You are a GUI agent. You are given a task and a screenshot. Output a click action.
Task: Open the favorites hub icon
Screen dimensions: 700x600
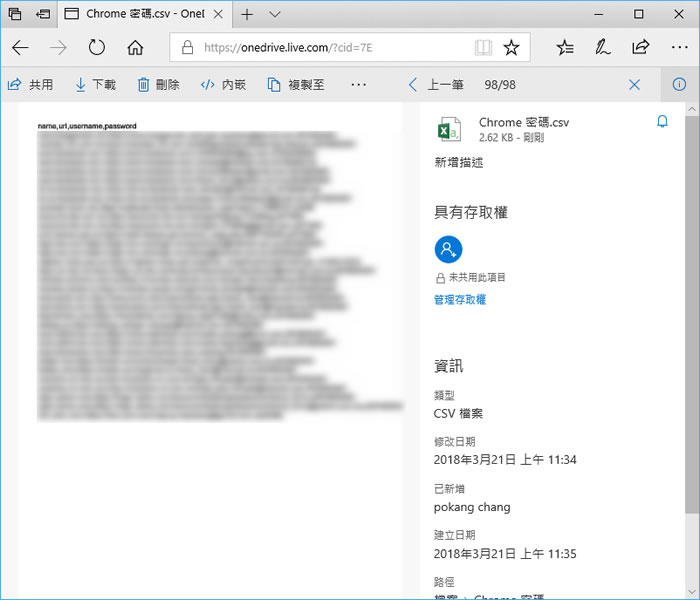click(565, 47)
